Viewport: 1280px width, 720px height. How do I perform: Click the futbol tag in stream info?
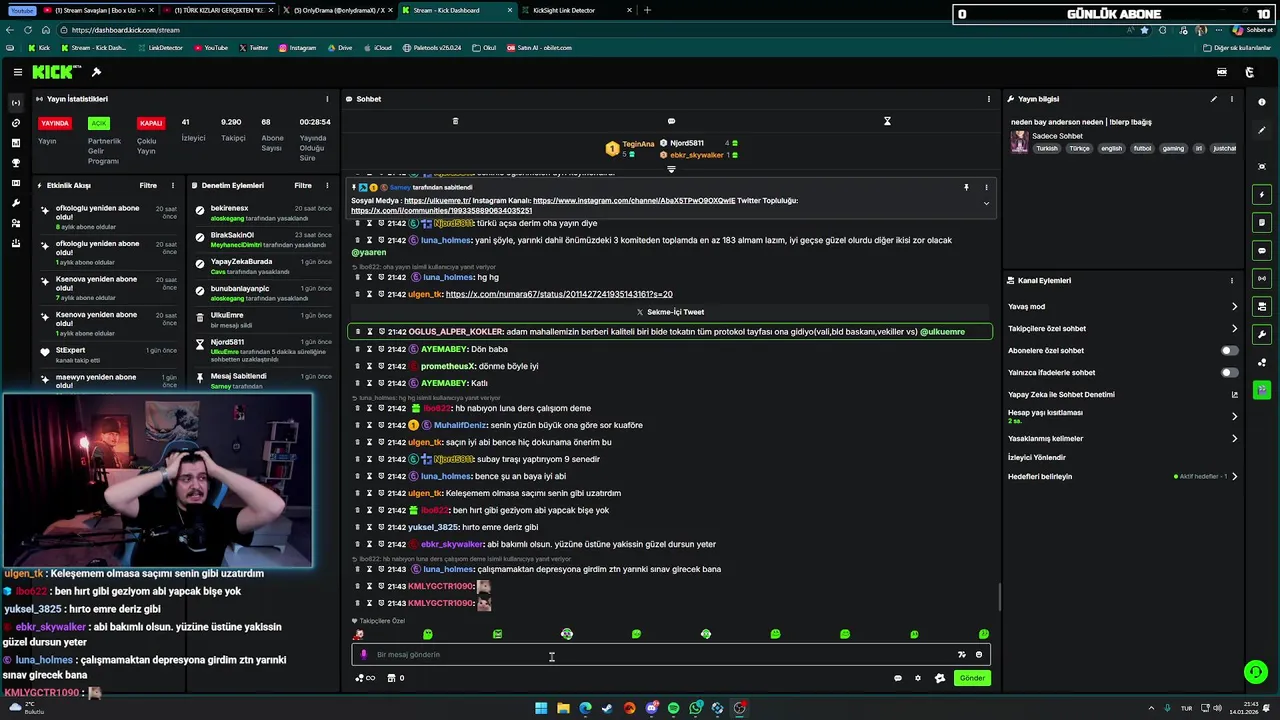[1142, 148]
